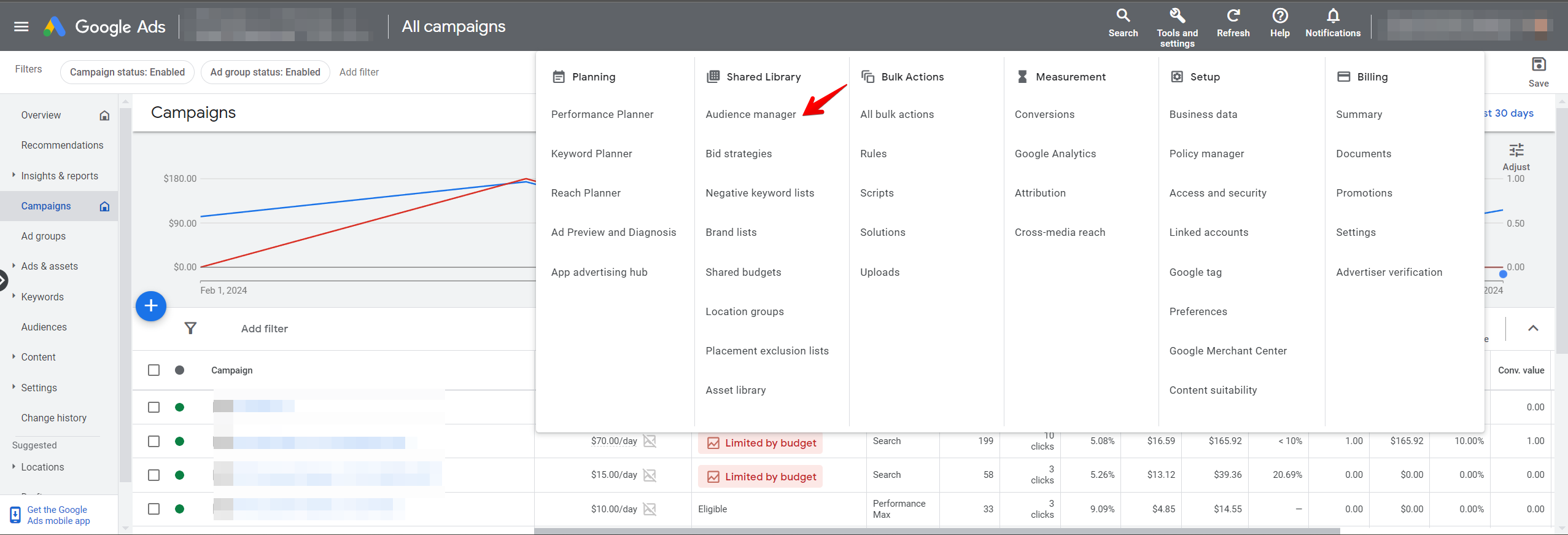This screenshot has height=535, width=1568.
Task: Click green status dot of $15.00/day campaign
Action: pyautogui.click(x=179, y=475)
